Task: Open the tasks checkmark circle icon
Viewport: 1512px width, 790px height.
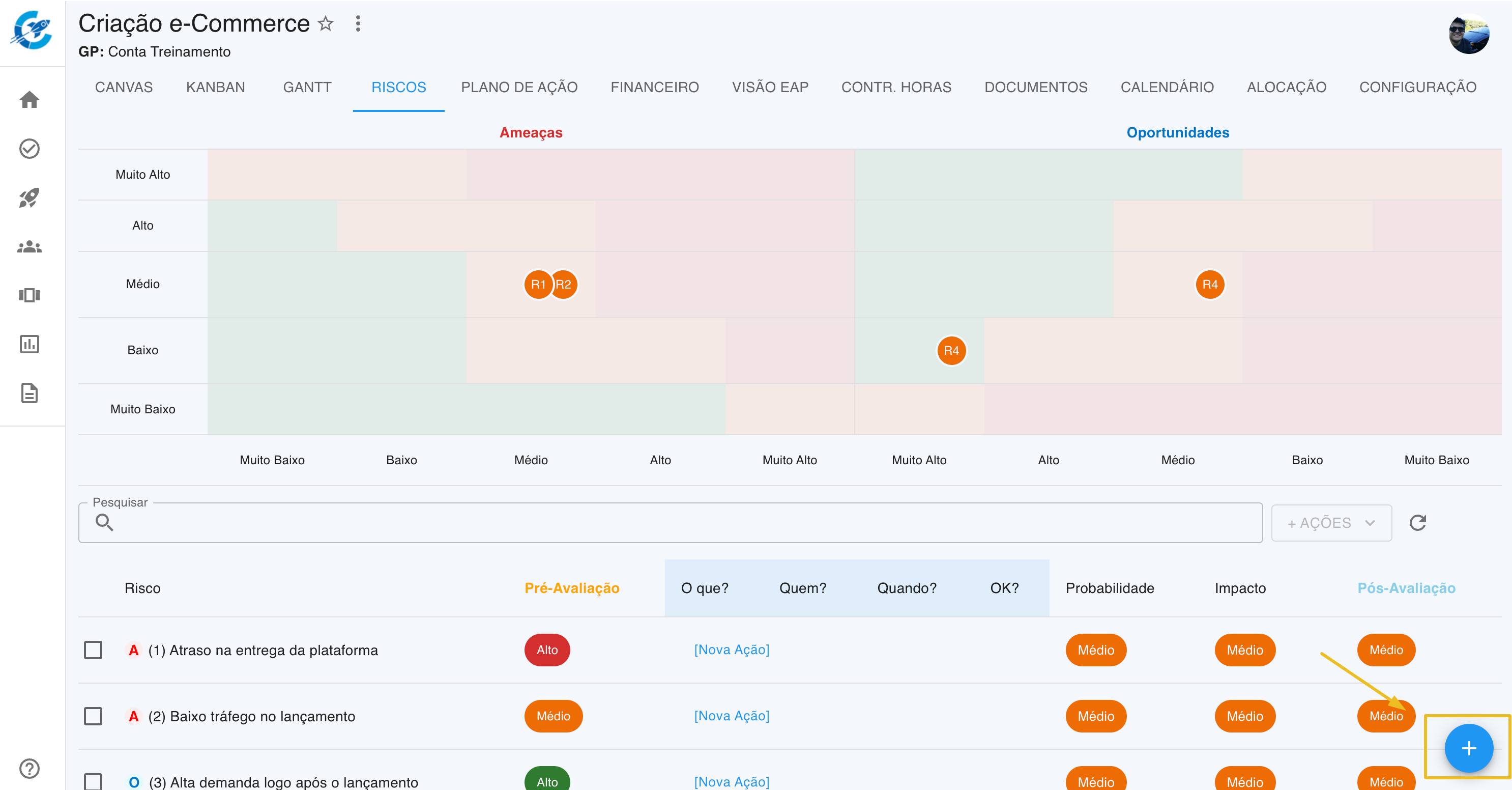Action: (x=30, y=149)
